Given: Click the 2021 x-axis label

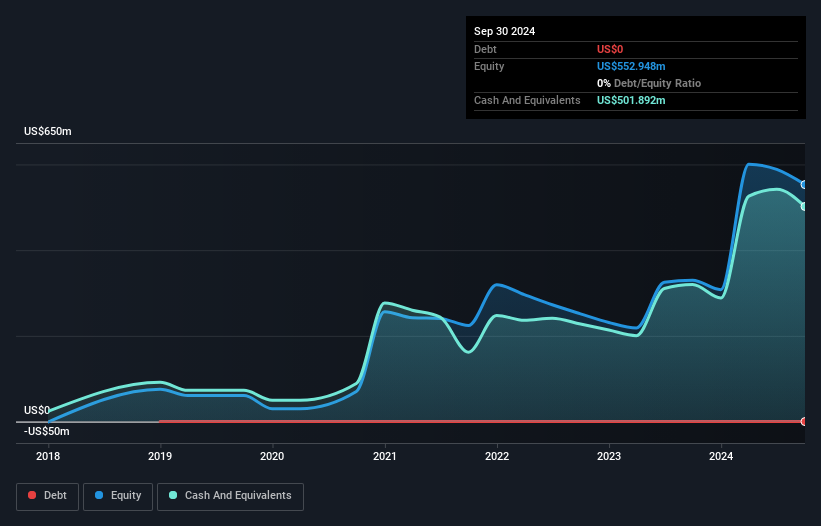Looking at the screenshot, I should (x=384, y=456).
